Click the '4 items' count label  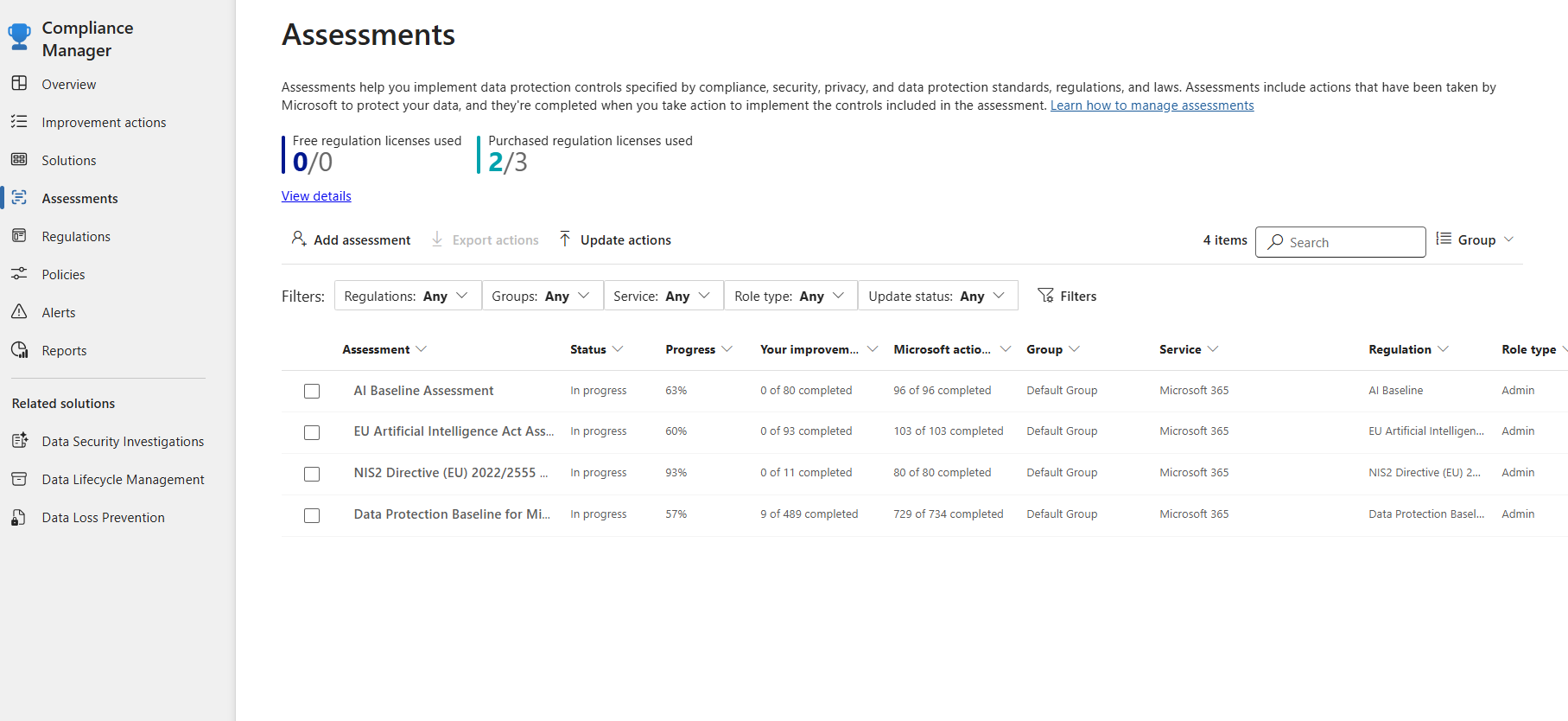pyautogui.click(x=1225, y=240)
